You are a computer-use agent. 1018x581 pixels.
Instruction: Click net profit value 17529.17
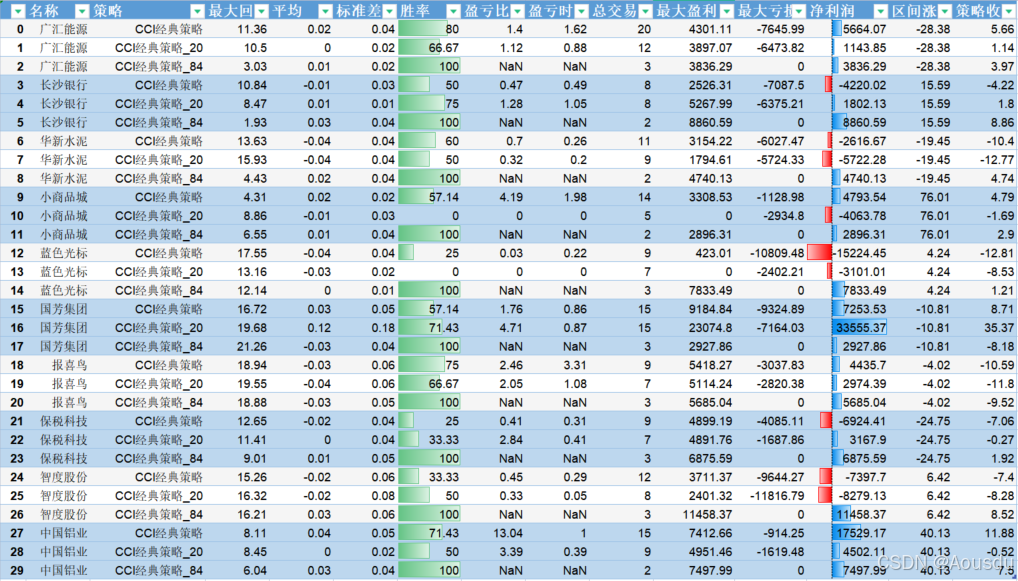861,534
